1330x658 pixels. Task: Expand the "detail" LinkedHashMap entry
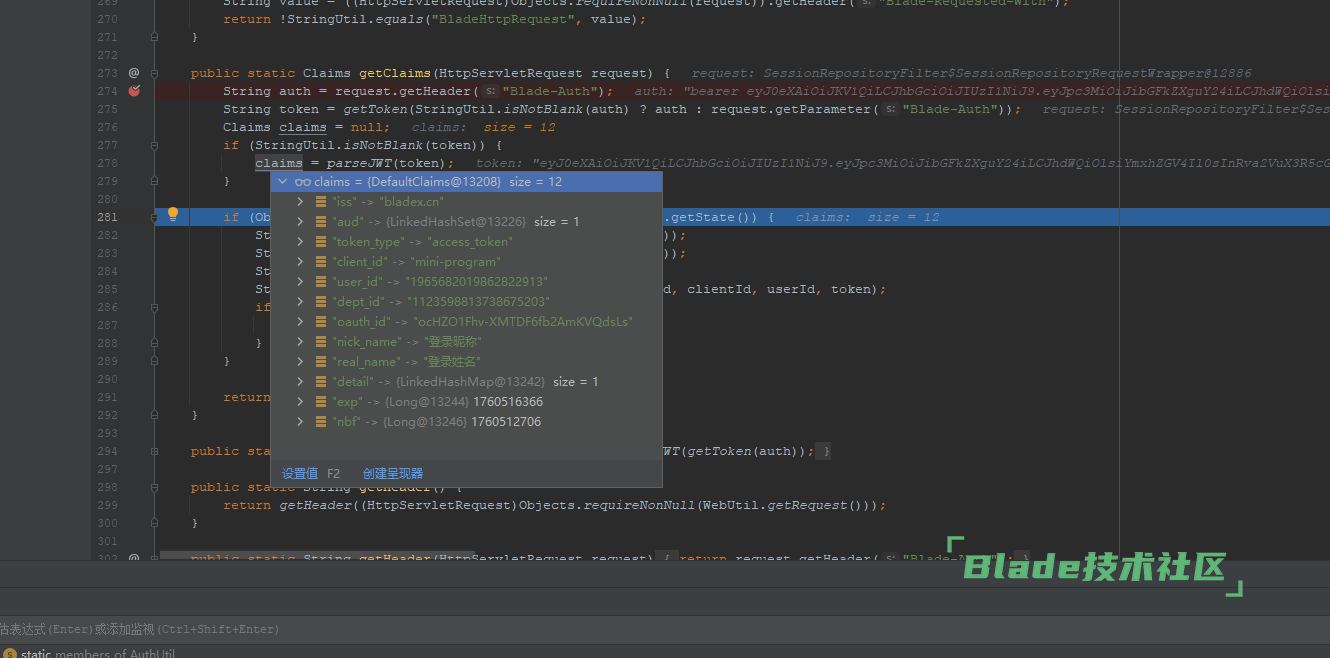(300, 382)
